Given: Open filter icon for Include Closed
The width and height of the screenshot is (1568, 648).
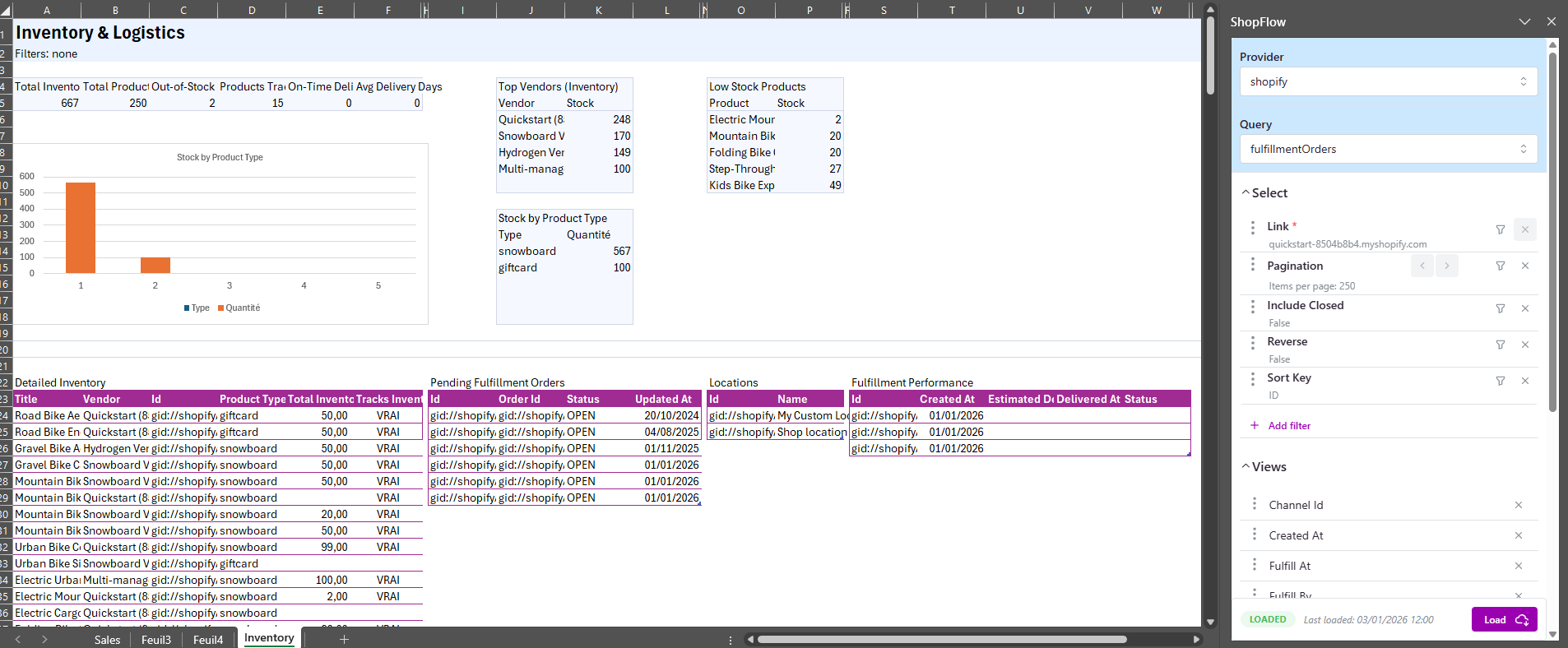Looking at the screenshot, I should click(1501, 308).
